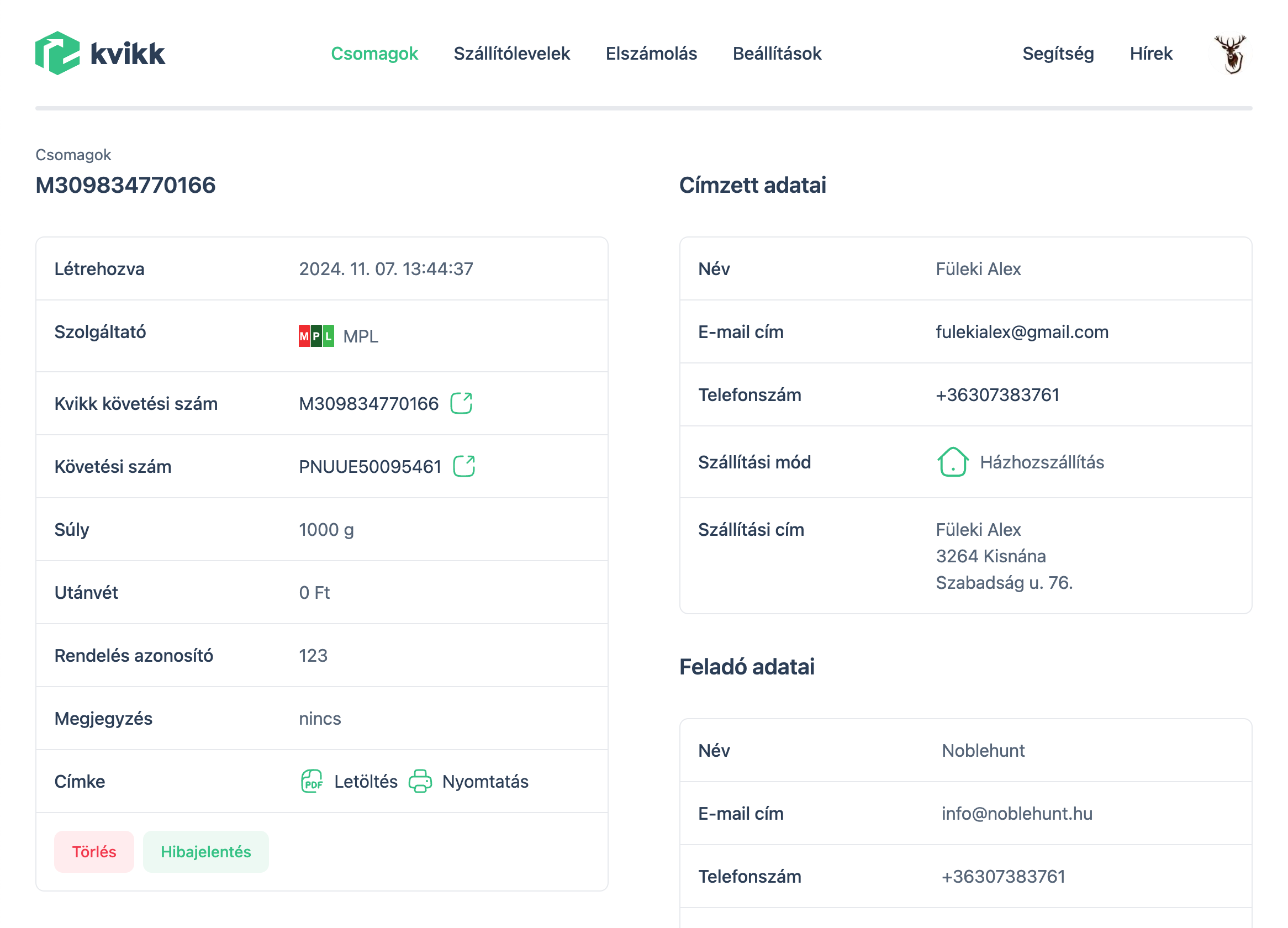Image resolution: width=1288 pixels, height=928 pixels.
Task: Open external link beside PNUUE50095461
Action: [463, 466]
